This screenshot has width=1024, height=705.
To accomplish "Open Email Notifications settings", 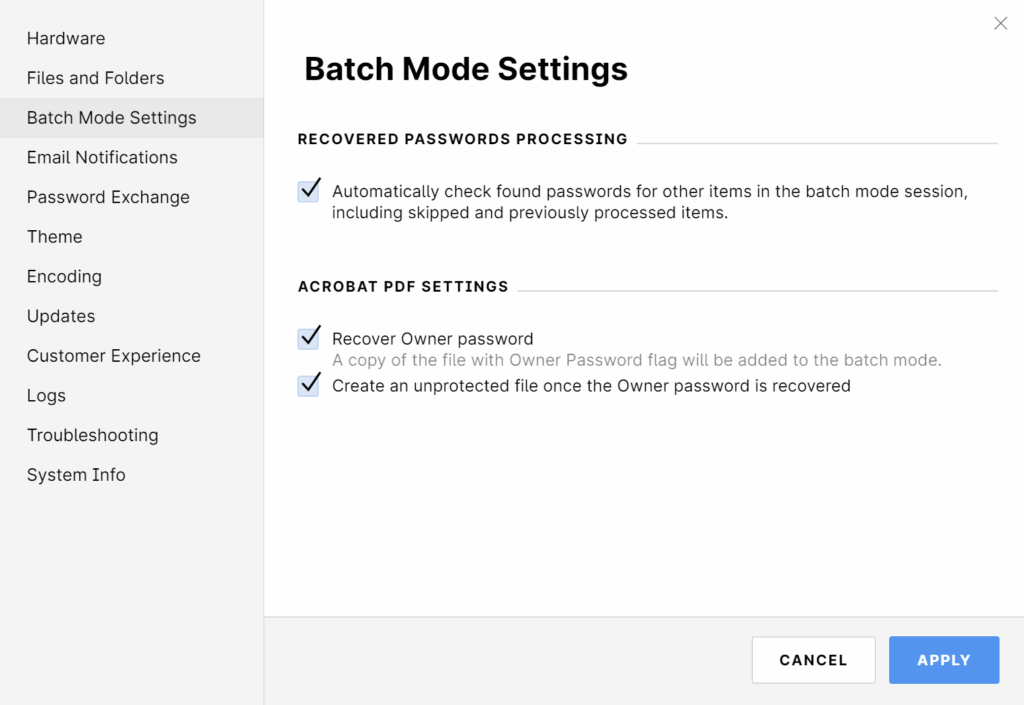I will (102, 158).
